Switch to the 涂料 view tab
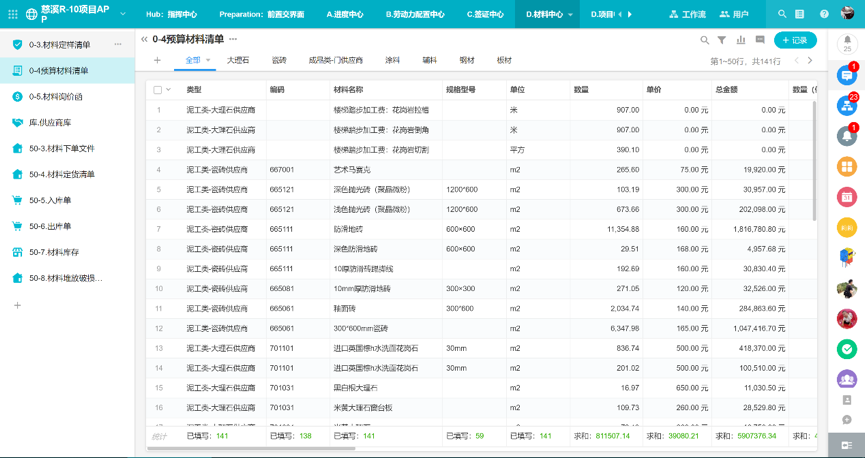Screen dimensions: 865x458 click(392, 60)
